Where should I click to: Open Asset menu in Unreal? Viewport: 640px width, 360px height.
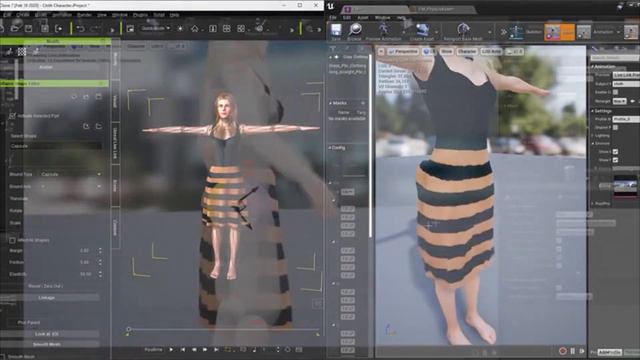[362, 18]
